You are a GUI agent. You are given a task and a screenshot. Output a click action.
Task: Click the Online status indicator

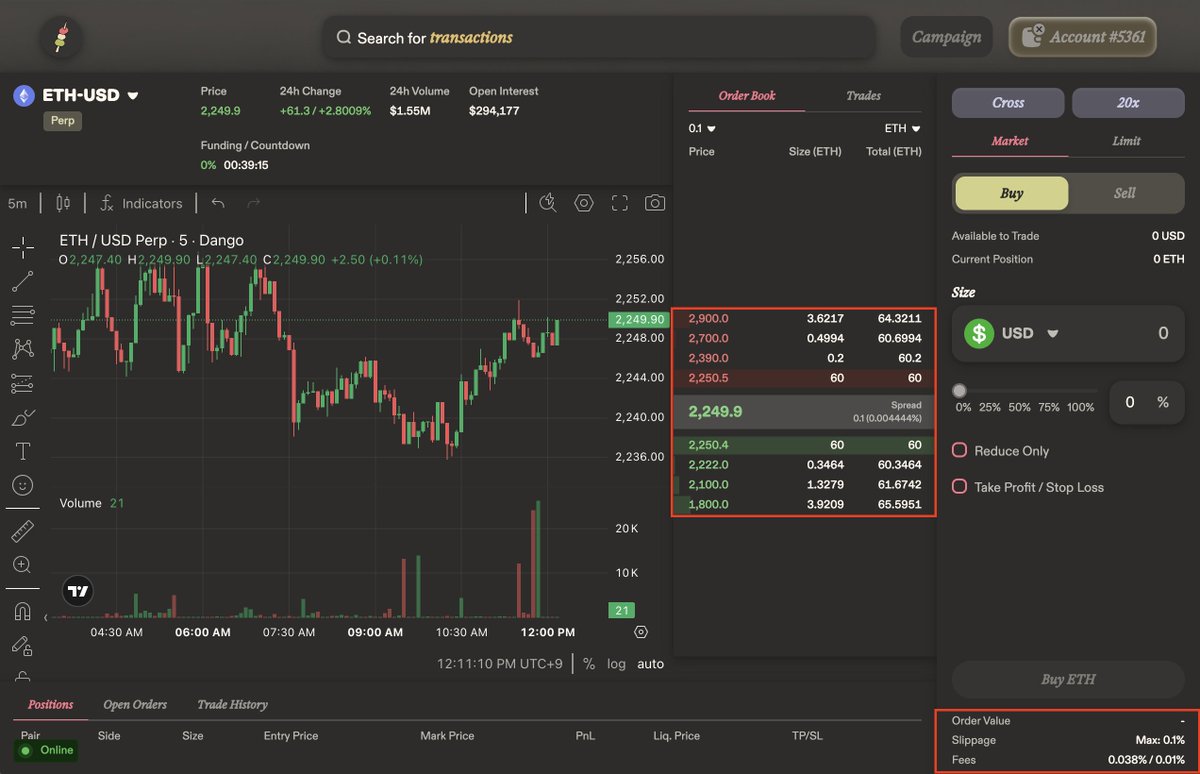(46, 750)
